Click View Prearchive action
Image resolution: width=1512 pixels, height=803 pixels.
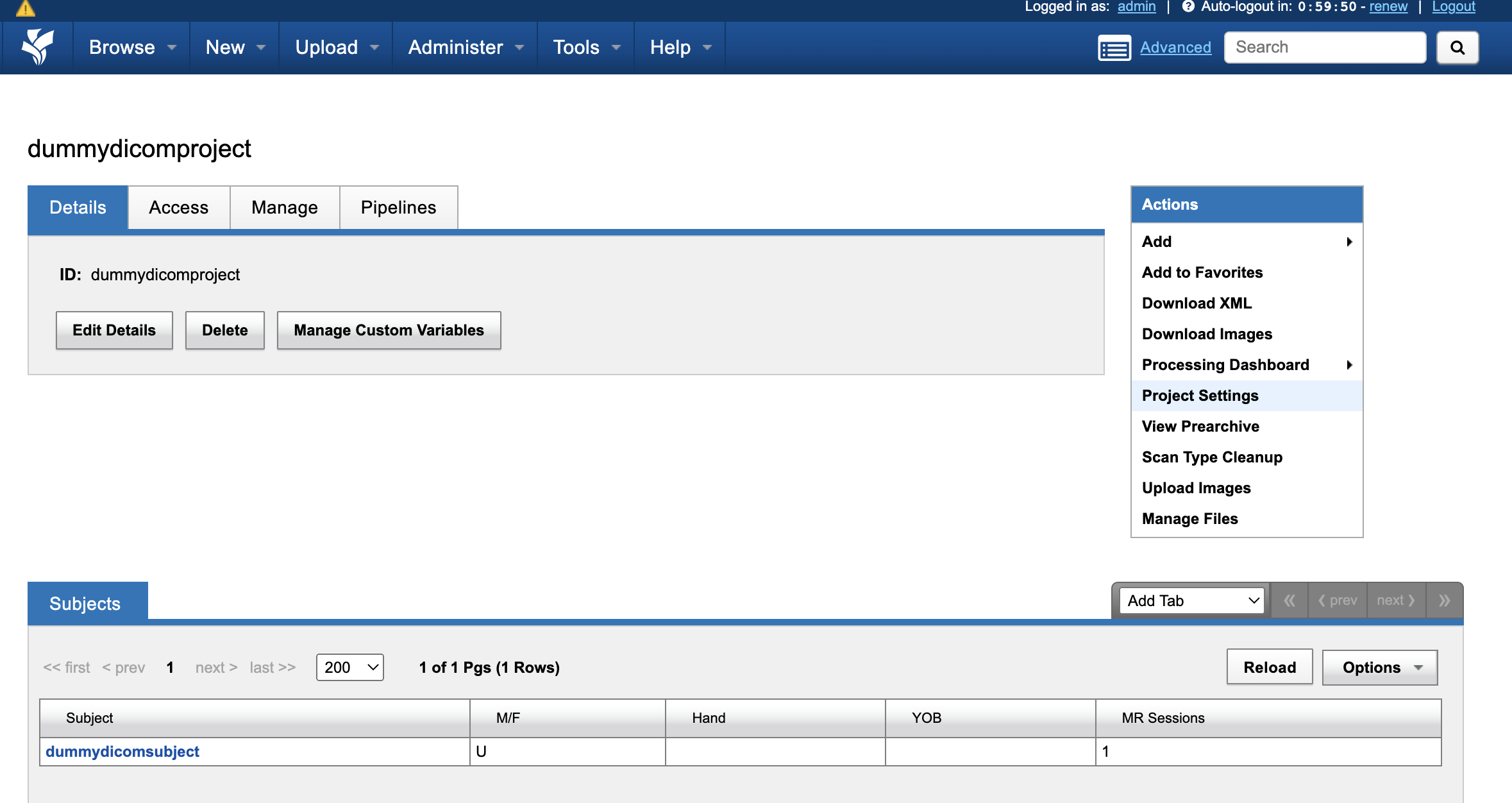click(1247, 427)
